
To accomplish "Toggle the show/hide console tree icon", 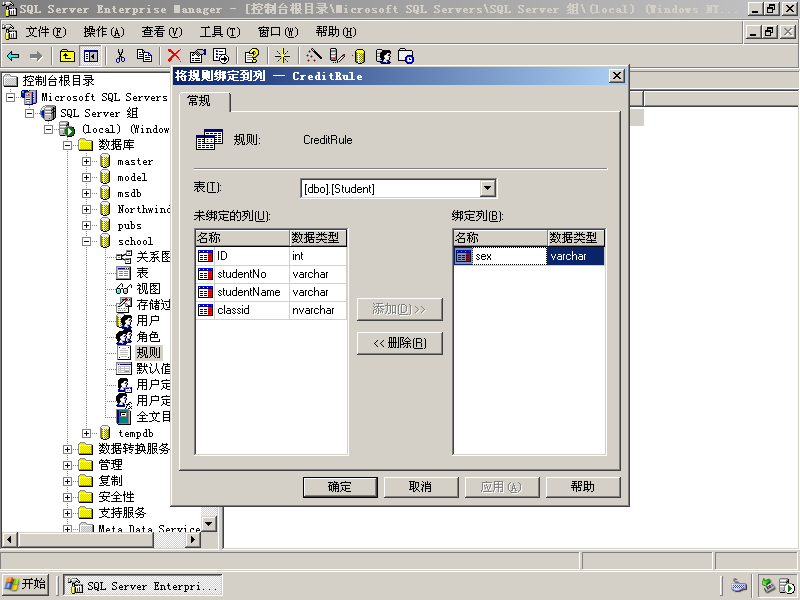I will (x=91, y=56).
